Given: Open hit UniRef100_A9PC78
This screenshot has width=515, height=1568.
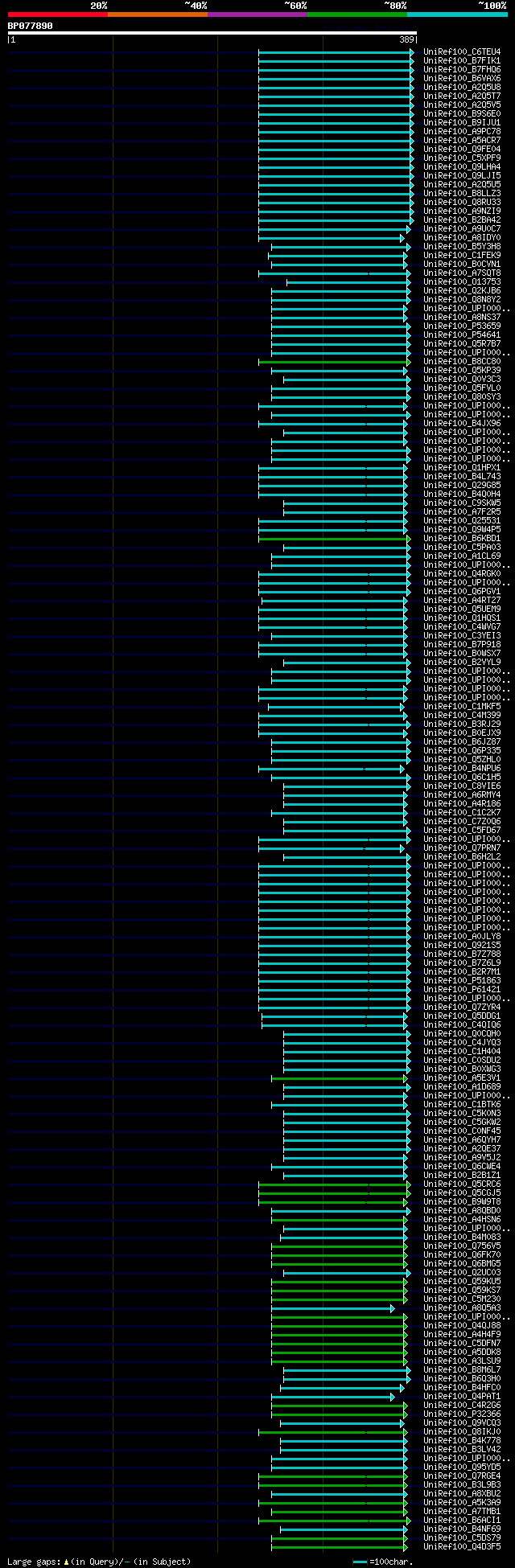Looking at the screenshot, I should (x=462, y=132).
